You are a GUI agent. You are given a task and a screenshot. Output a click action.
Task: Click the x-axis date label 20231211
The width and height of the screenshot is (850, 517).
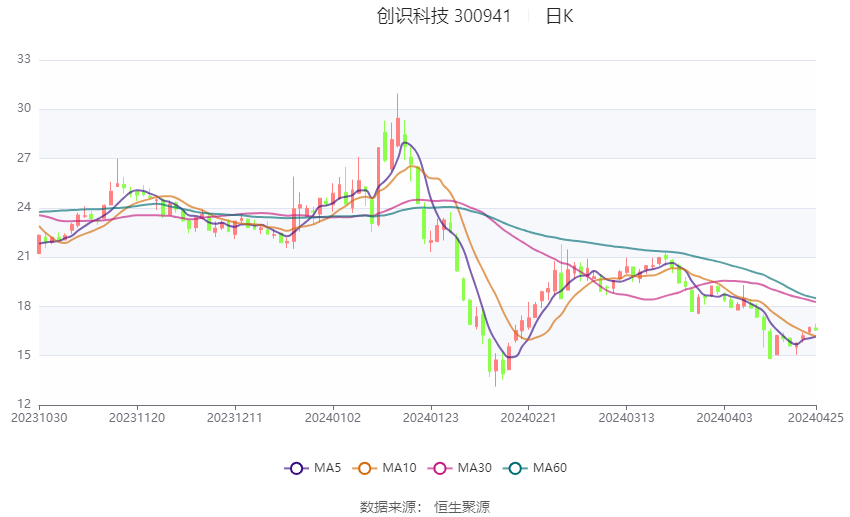[x=235, y=418]
